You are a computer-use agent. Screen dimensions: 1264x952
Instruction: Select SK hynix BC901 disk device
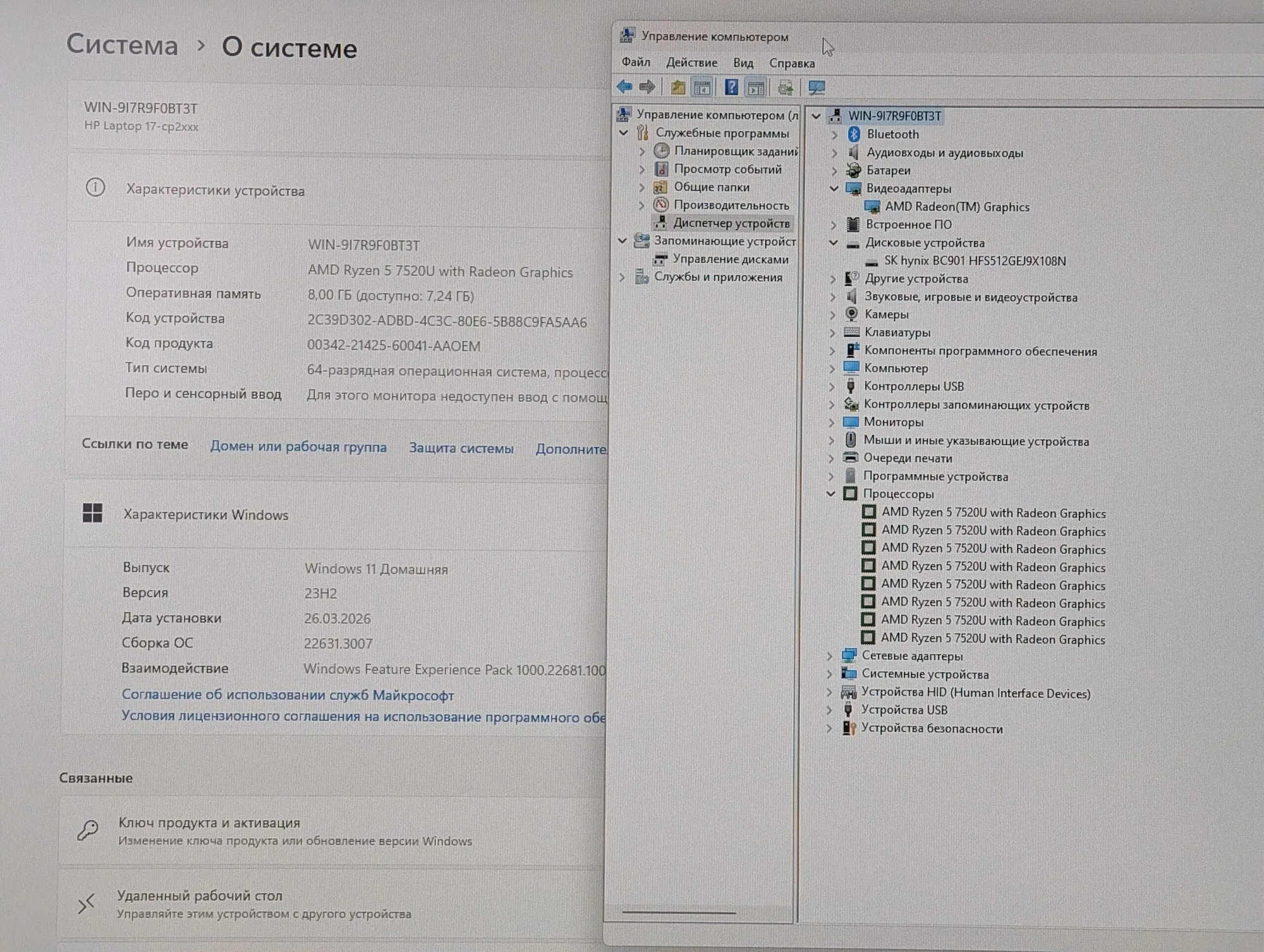tap(975, 260)
